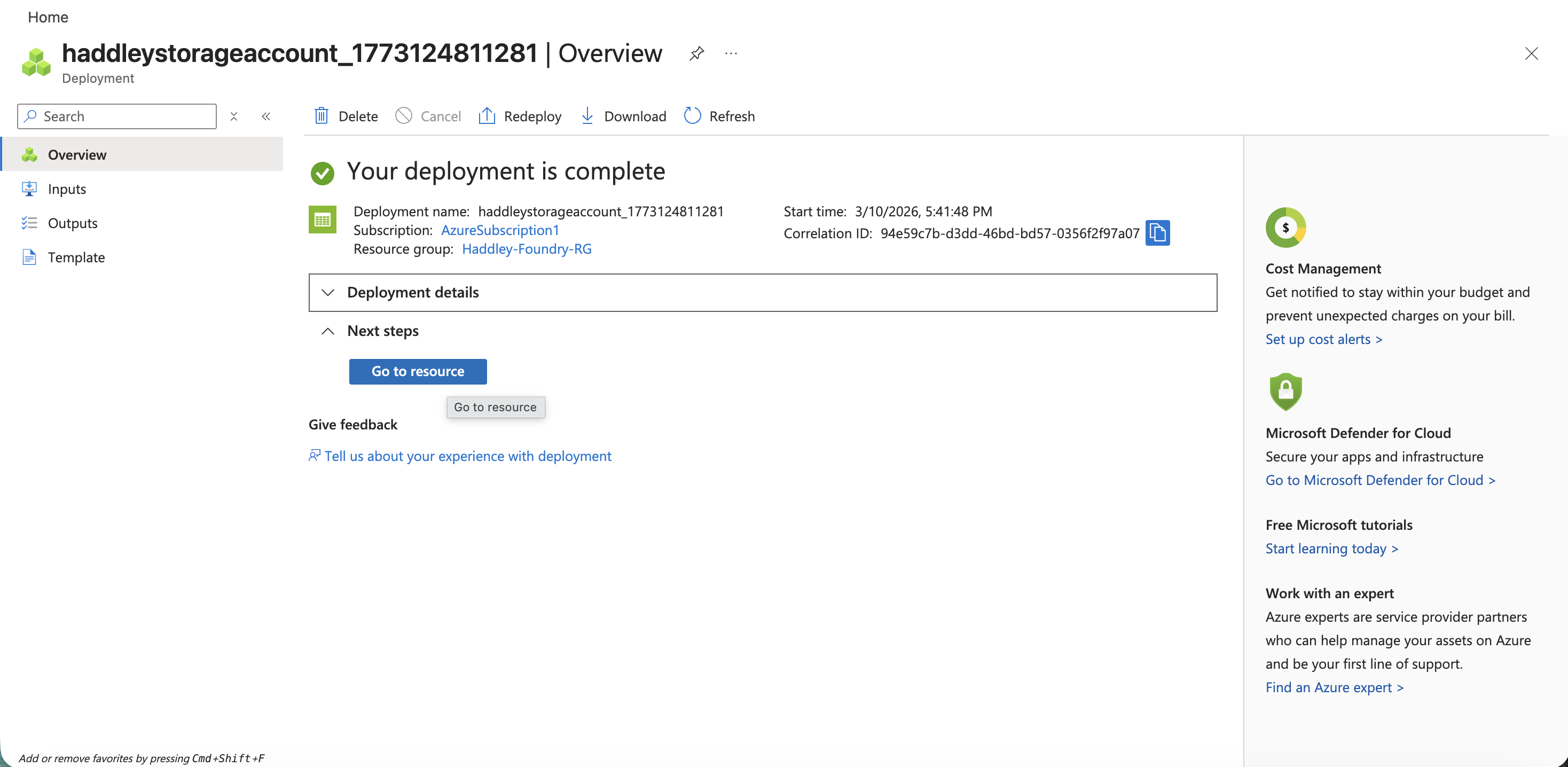
Task: Copy the Correlation ID
Action: point(1158,232)
